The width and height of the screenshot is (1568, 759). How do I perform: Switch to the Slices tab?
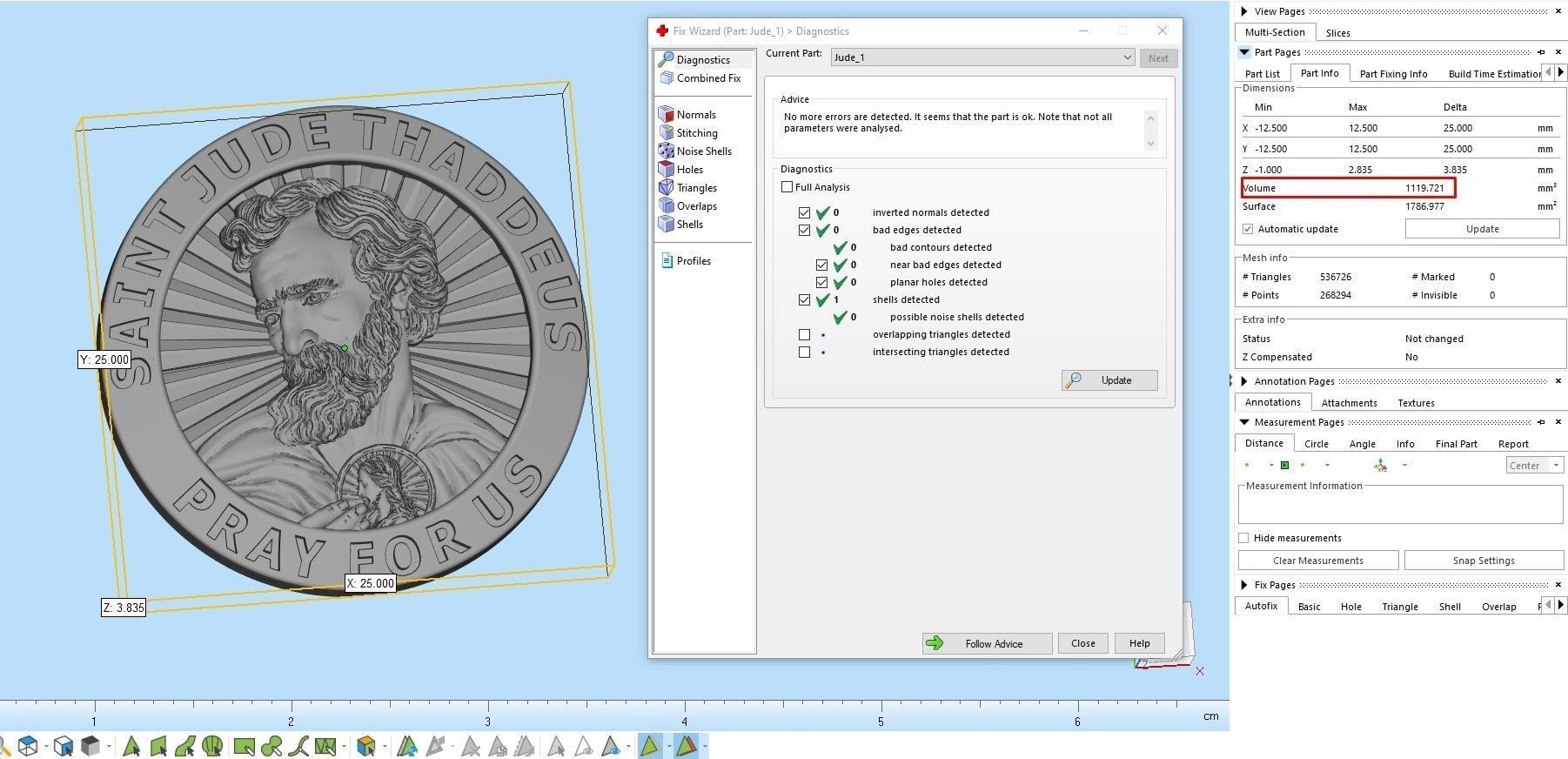(1338, 33)
